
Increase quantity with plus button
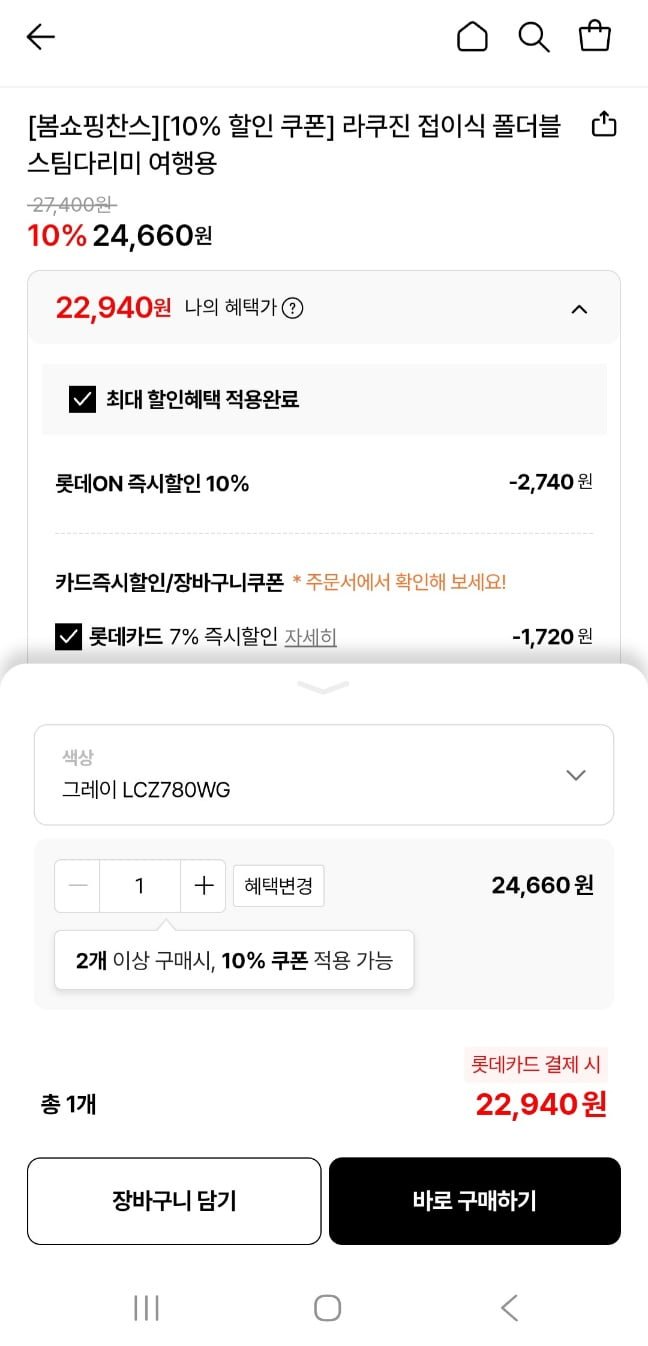204,886
